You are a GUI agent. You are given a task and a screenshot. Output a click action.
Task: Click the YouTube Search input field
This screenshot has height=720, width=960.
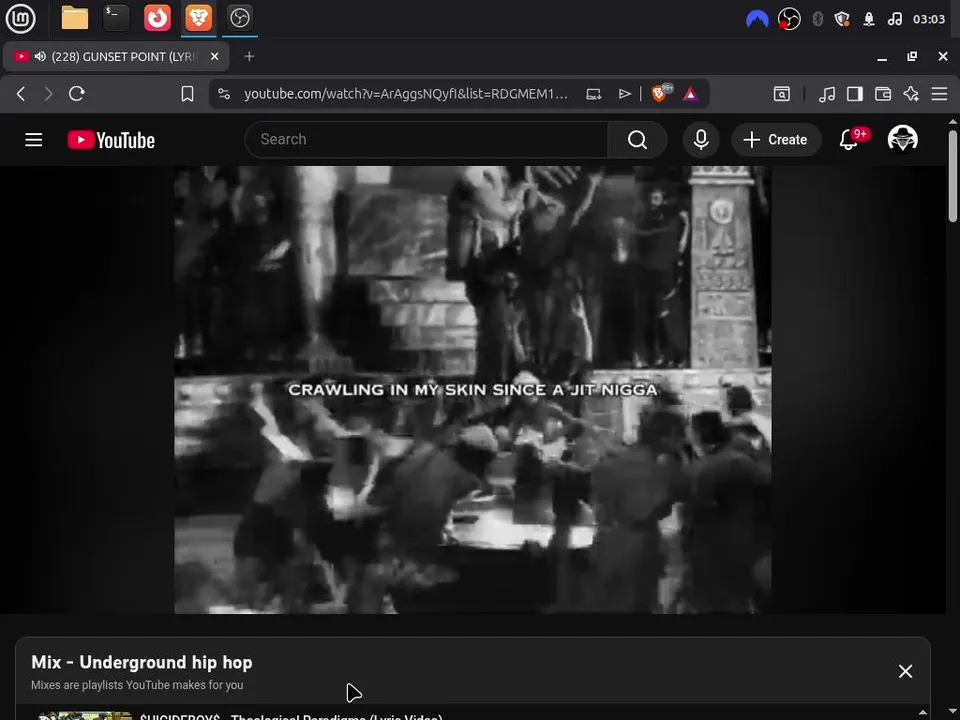[x=427, y=140]
